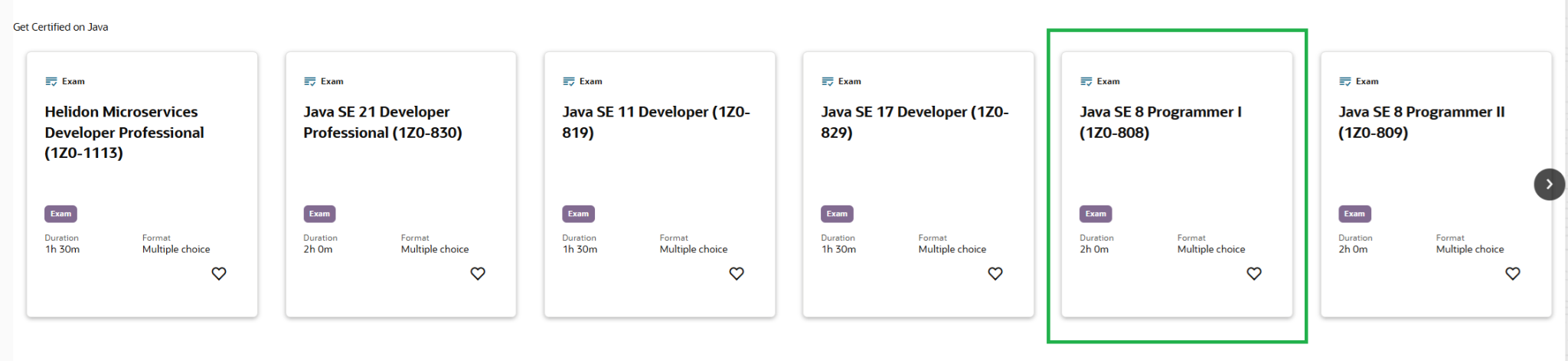The height and width of the screenshot is (361, 1568).
Task: Favorite Java SE 8 Programmer II exam
Action: click(x=1513, y=274)
